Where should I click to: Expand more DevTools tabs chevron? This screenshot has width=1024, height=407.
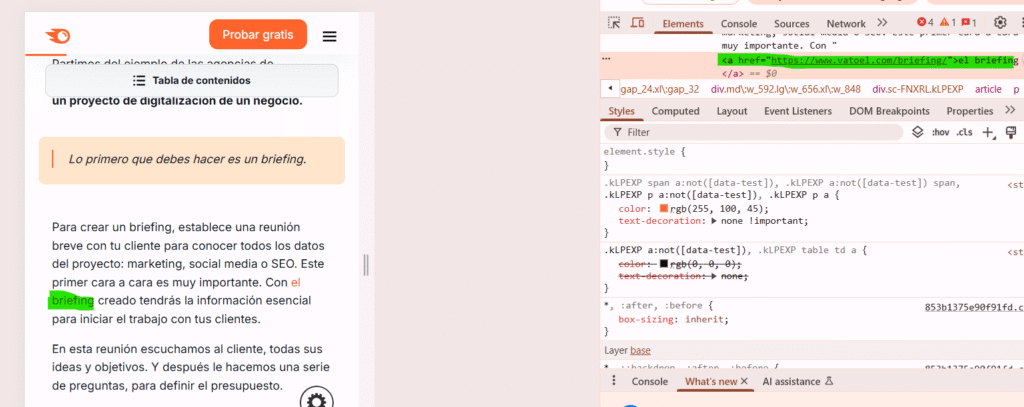(x=882, y=23)
